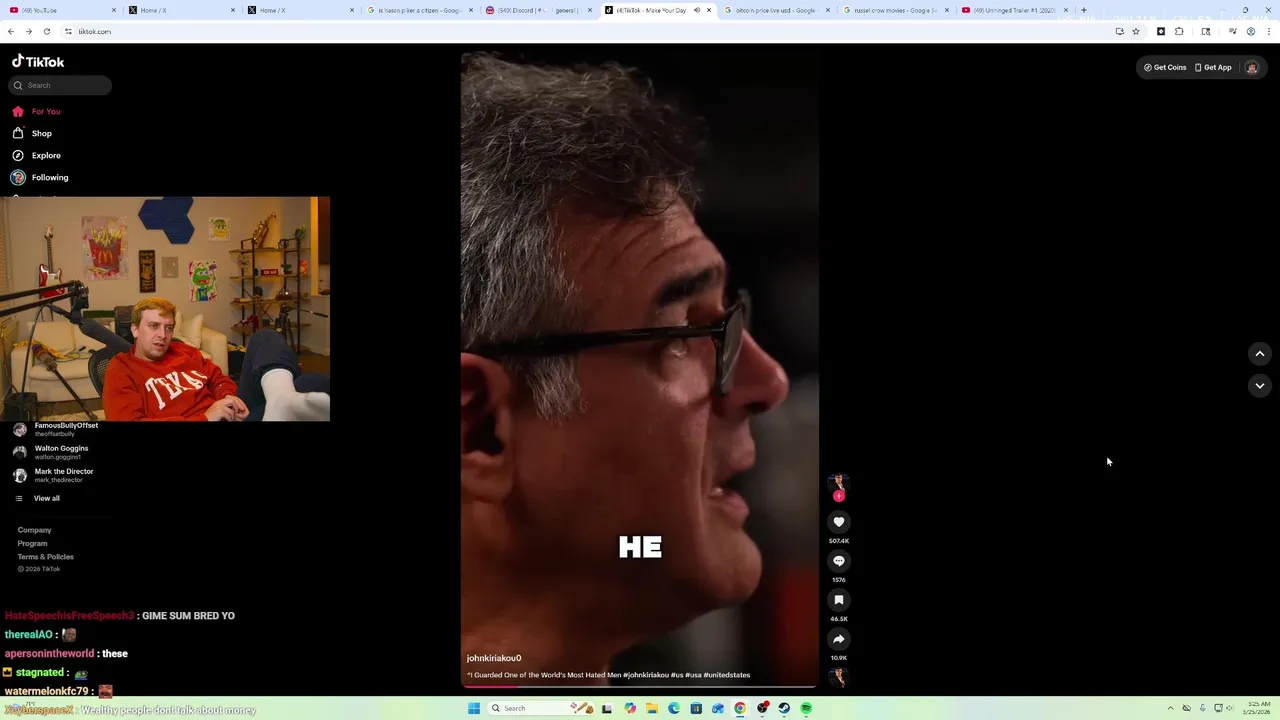This screenshot has width=1280, height=720.
Task: Switch to the bitcoin price Google tab
Action: coord(777,10)
